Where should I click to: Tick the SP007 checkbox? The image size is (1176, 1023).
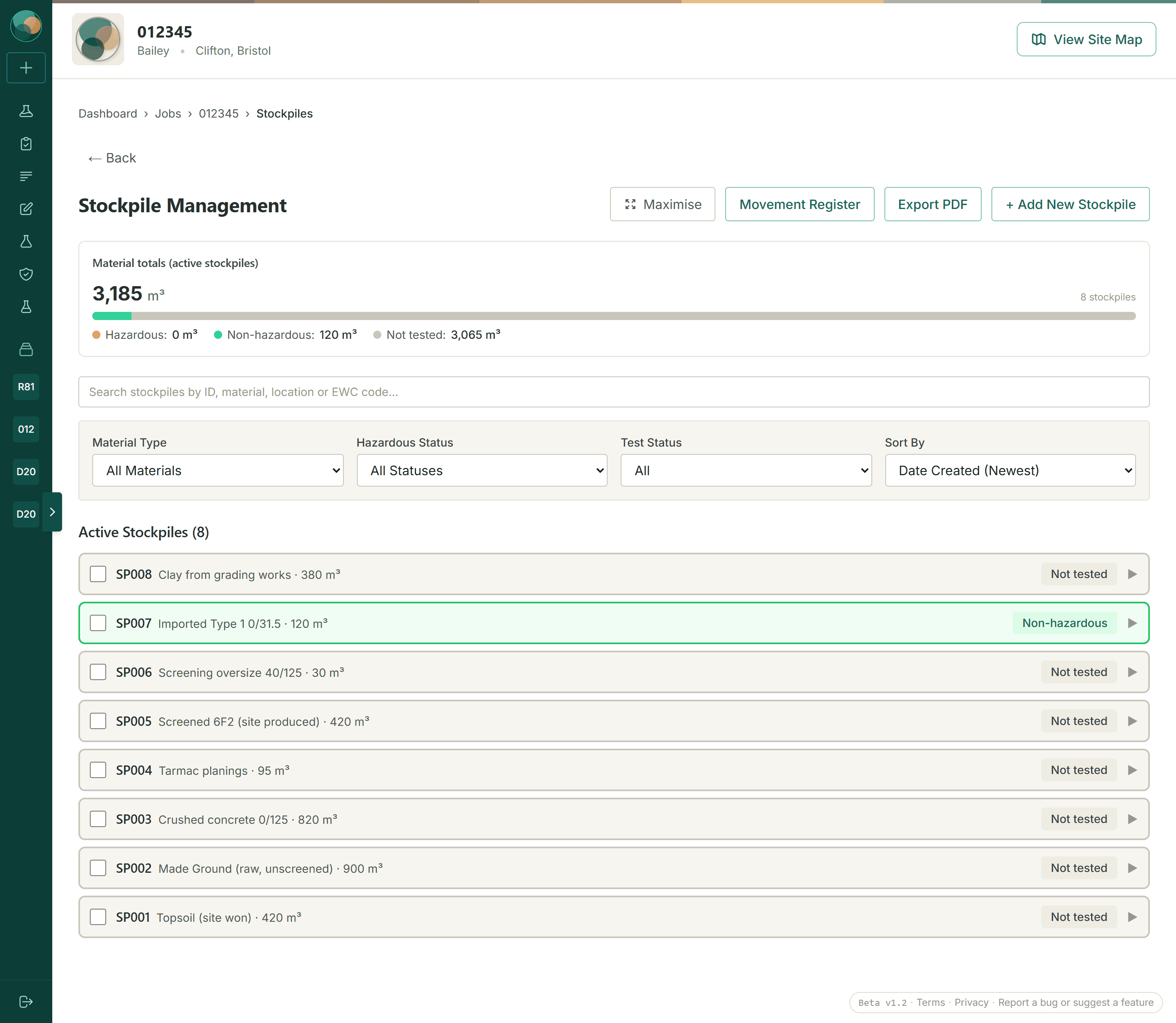tap(98, 623)
